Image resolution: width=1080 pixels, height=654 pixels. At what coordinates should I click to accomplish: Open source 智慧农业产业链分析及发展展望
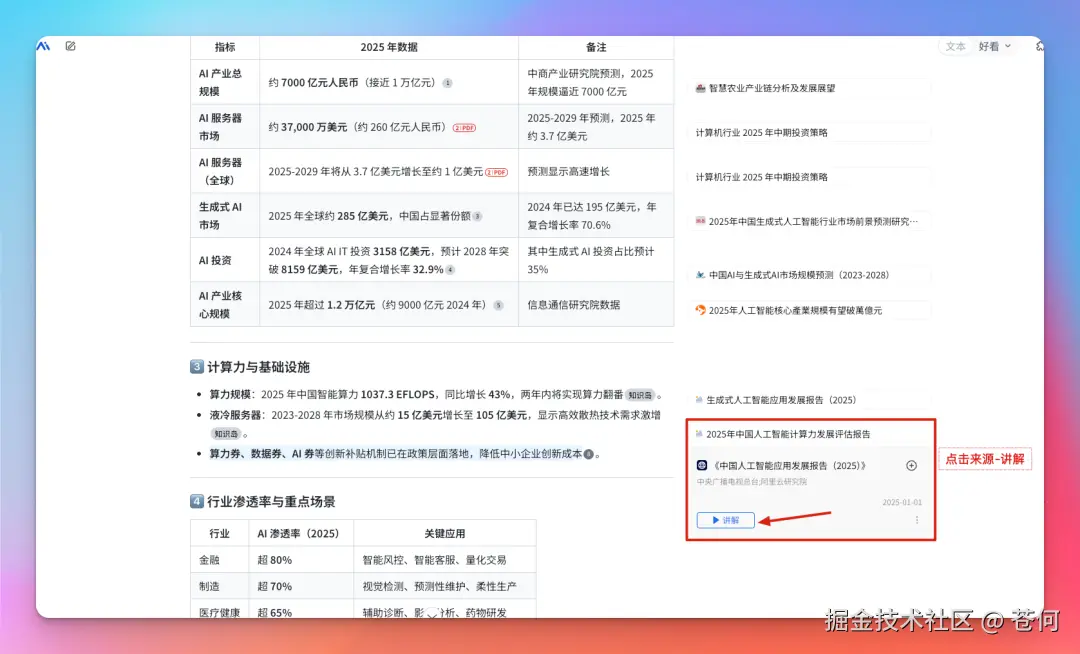pos(771,88)
